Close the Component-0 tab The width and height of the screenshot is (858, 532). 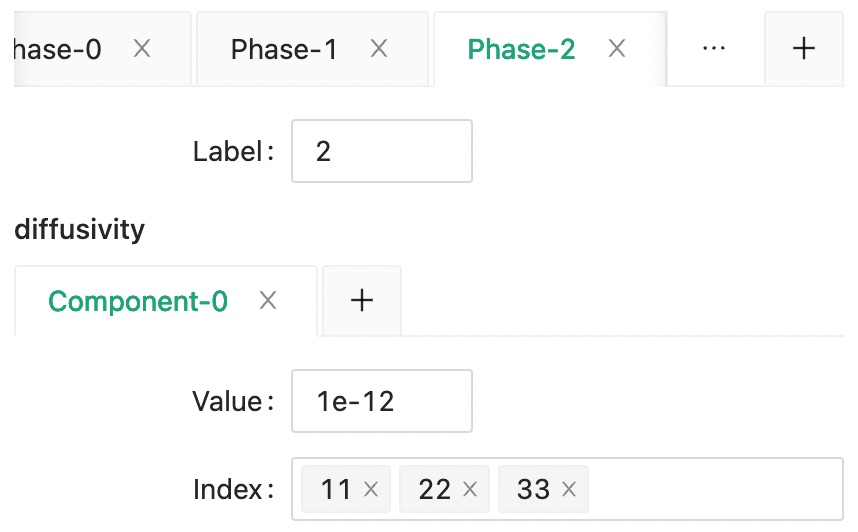pos(268,300)
